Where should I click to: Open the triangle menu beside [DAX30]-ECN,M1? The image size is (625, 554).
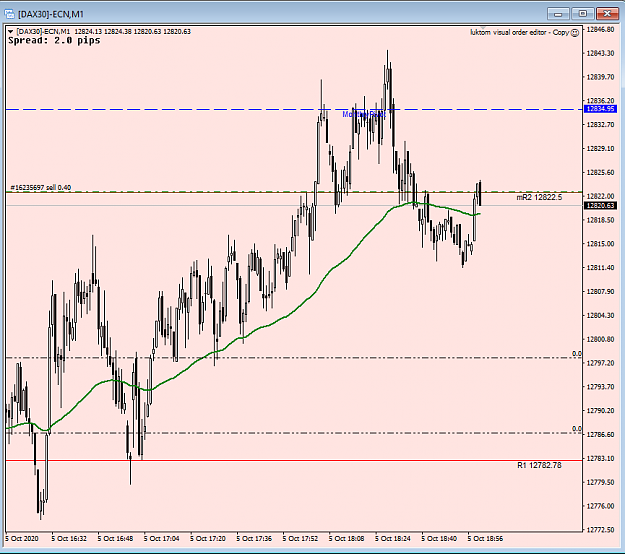pyautogui.click(x=11, y=31)
